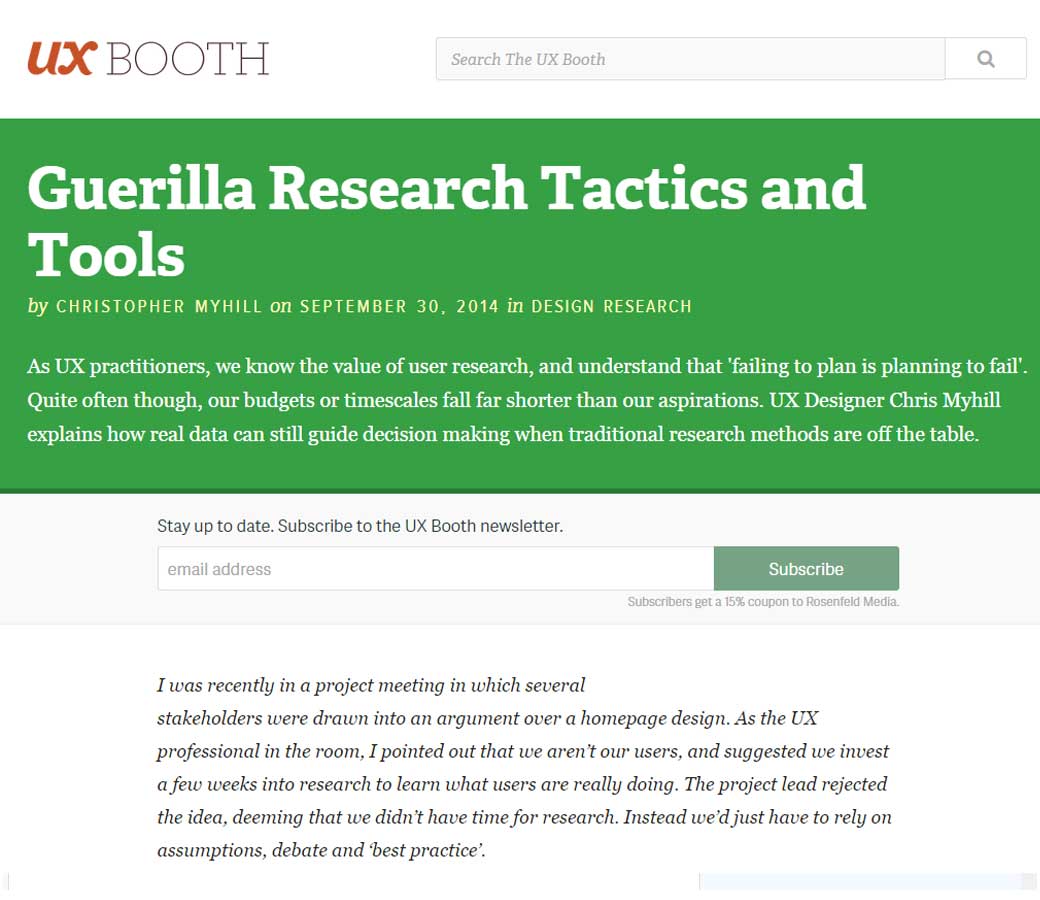Open the DESIGN RESEARCH category link

click(x=614, y=307)
